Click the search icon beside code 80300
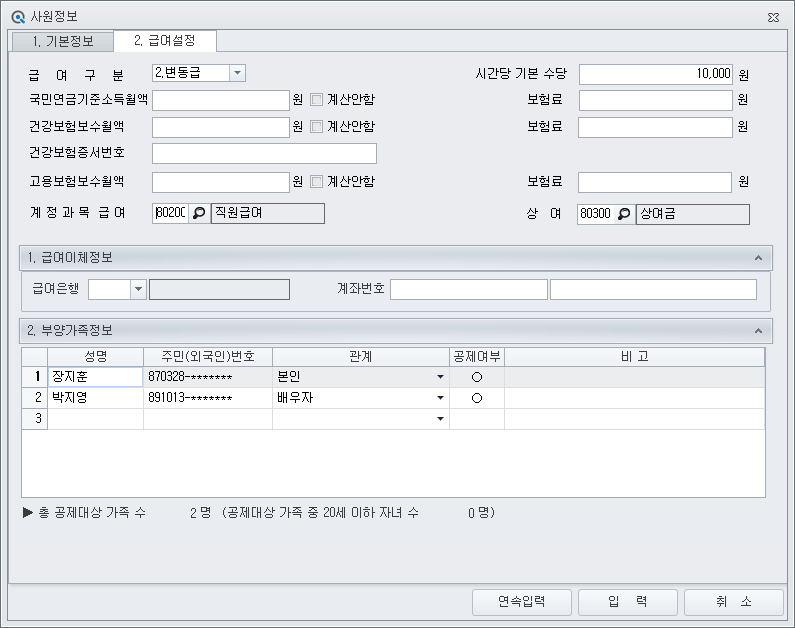The width and height of the screenshot is (795, 628). click(624, 214)
